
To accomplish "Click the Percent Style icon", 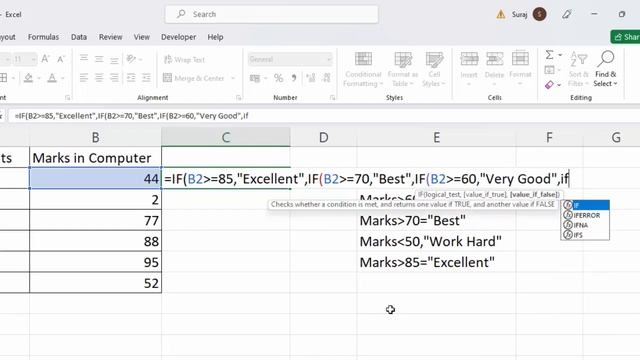I will point(278,78).
